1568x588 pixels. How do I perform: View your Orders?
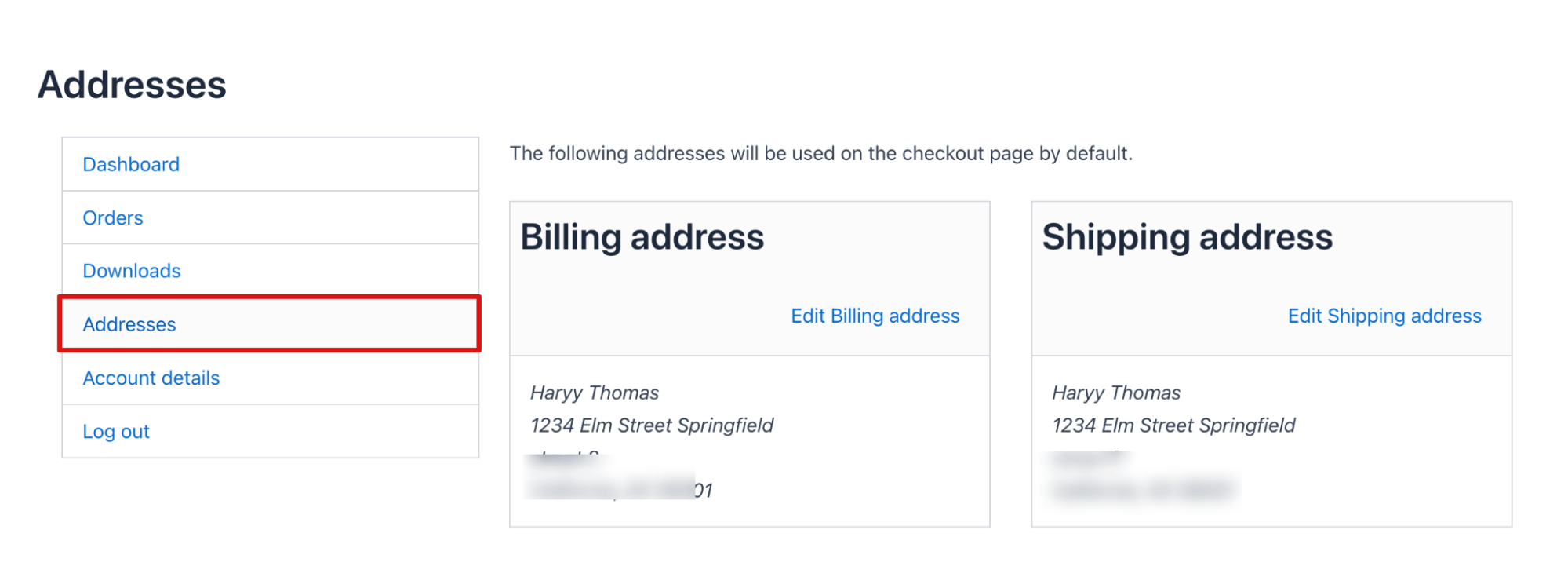pos(112,217)
